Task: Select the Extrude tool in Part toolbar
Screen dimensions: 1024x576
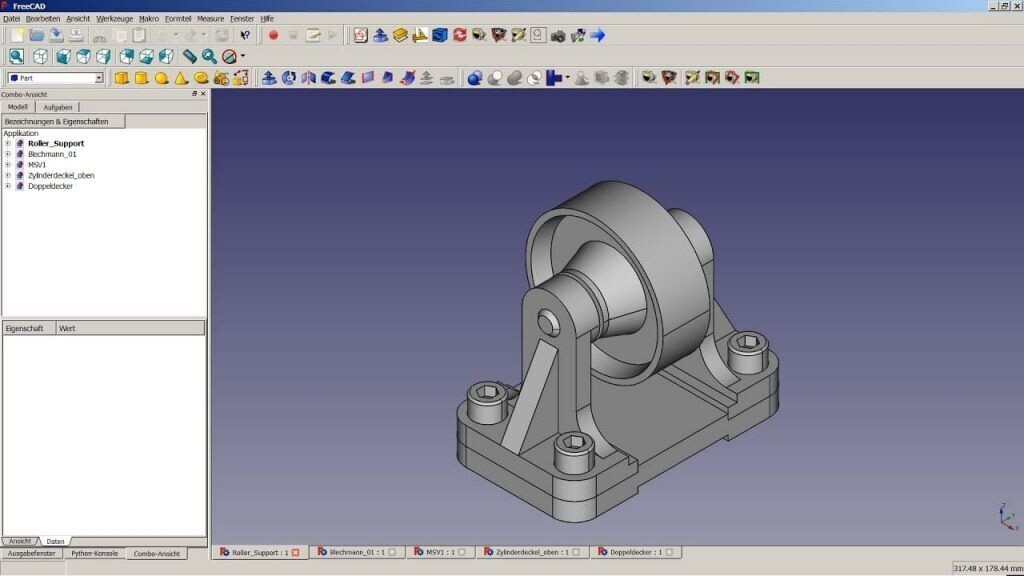Action: (x=270, y=77)
